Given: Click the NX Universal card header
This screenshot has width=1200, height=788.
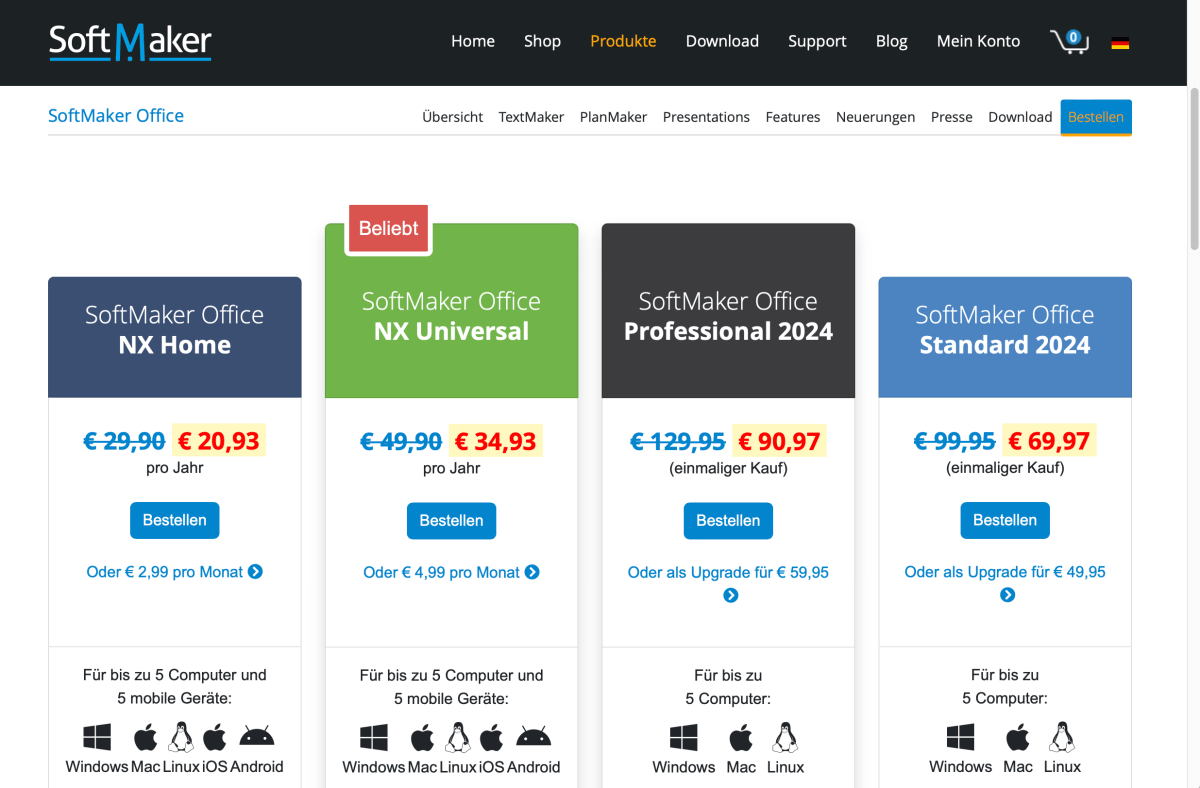Looking at the screenshot, I should 452,310.
